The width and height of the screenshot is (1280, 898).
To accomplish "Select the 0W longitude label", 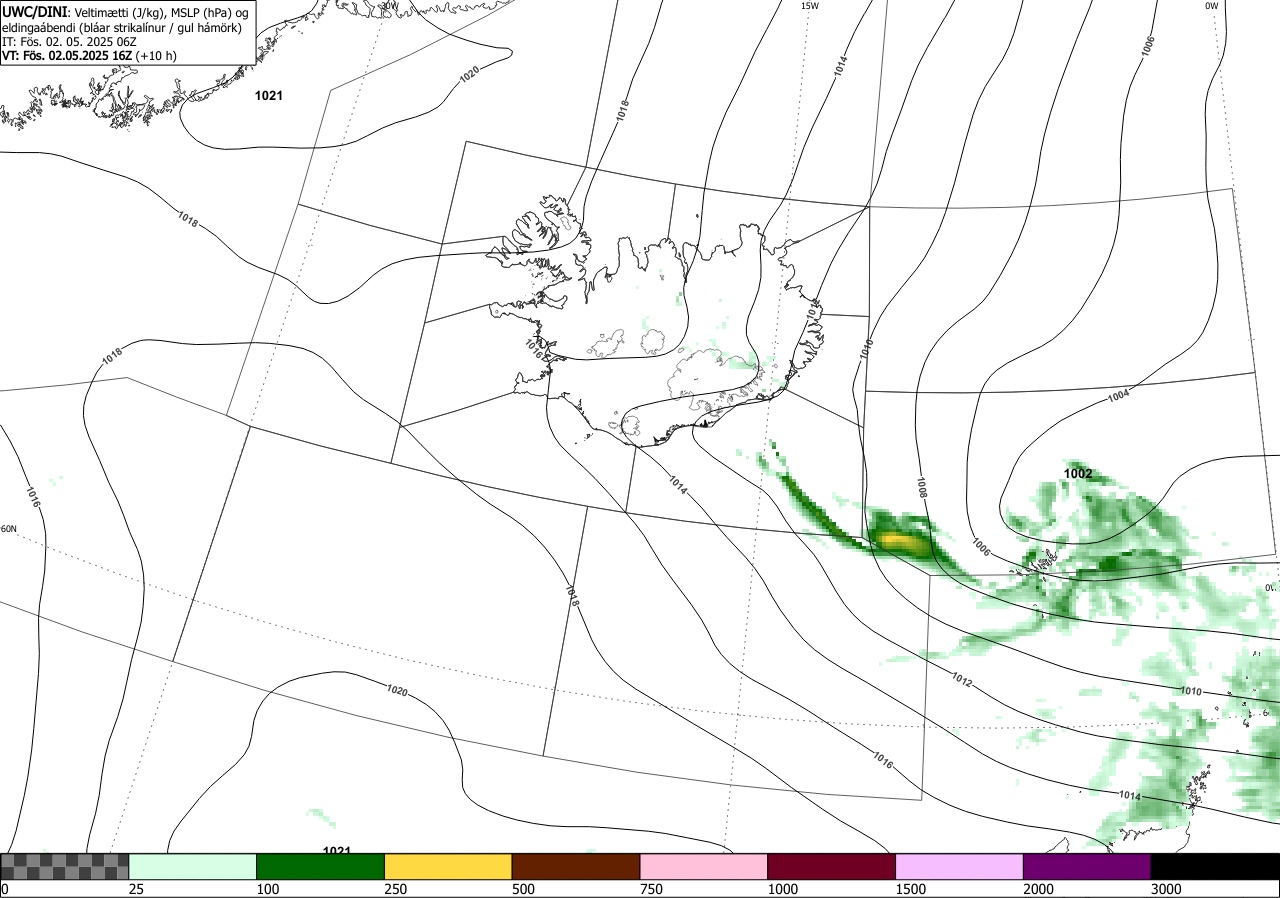I will click(1211, 6).
